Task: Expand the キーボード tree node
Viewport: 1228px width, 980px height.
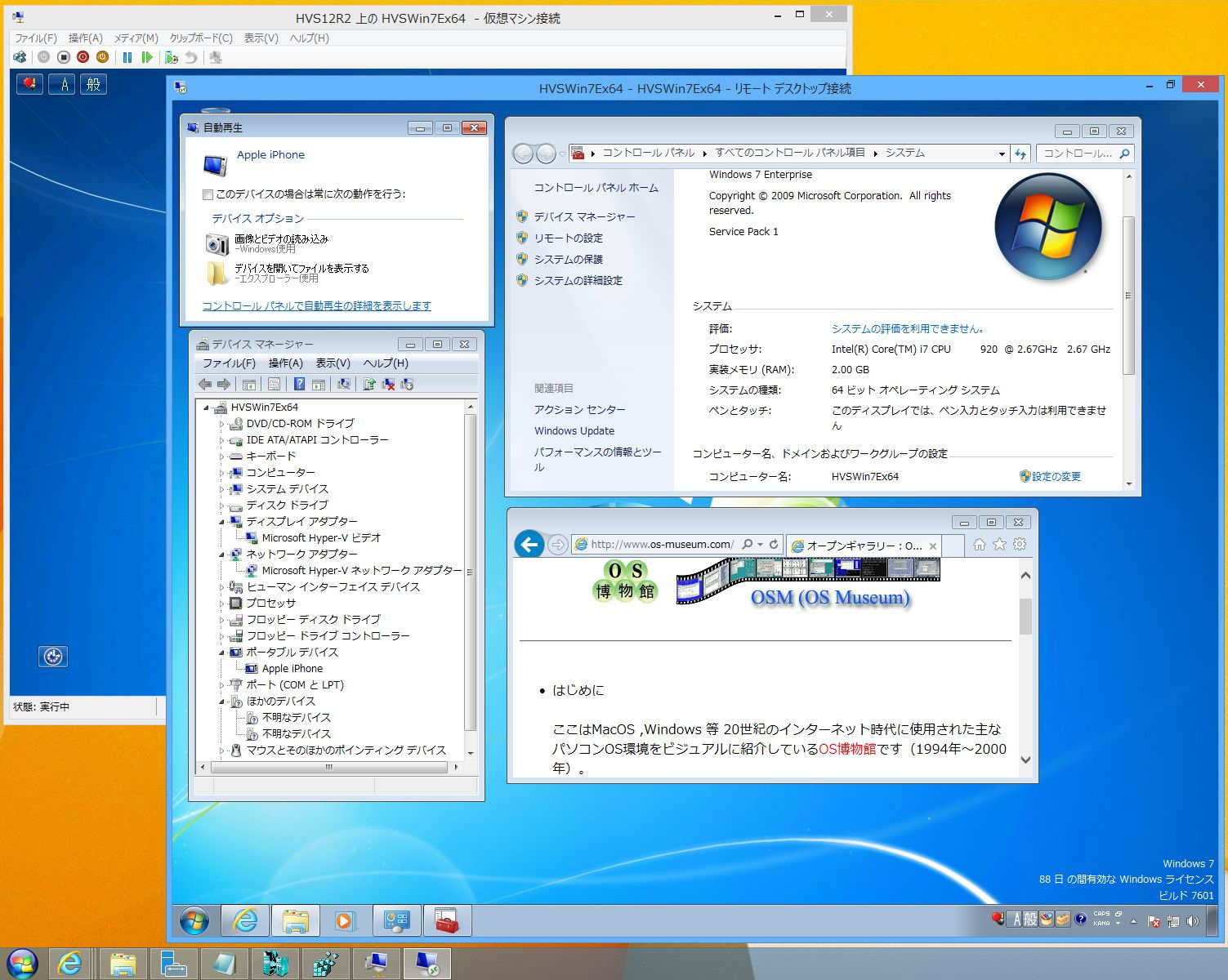Action: [x=221, y=457]
